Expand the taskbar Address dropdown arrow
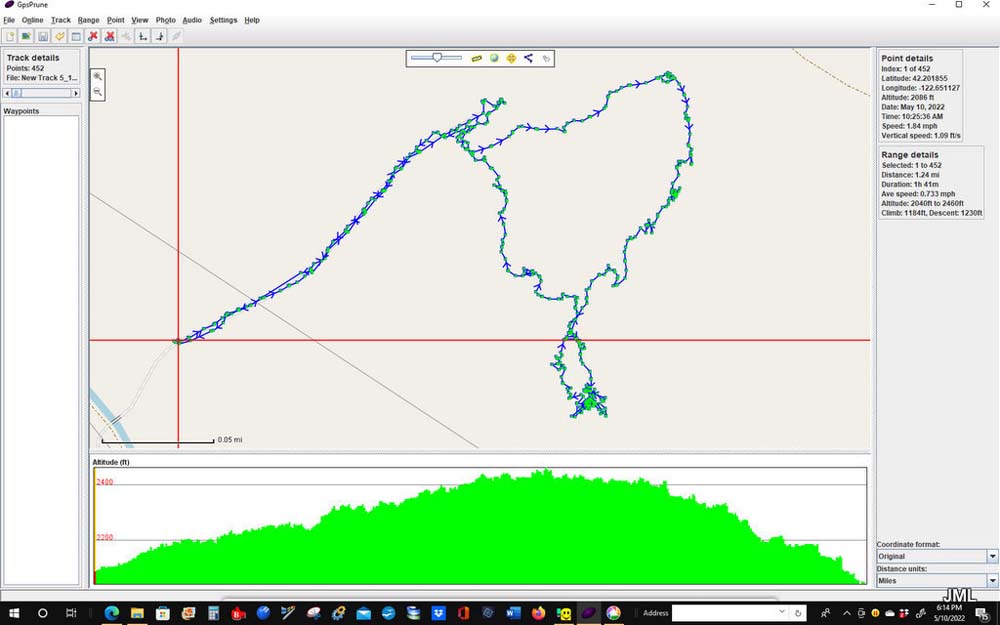This screenshot has height=625, width=1000. pyautogui.click(x=782, y=612)
